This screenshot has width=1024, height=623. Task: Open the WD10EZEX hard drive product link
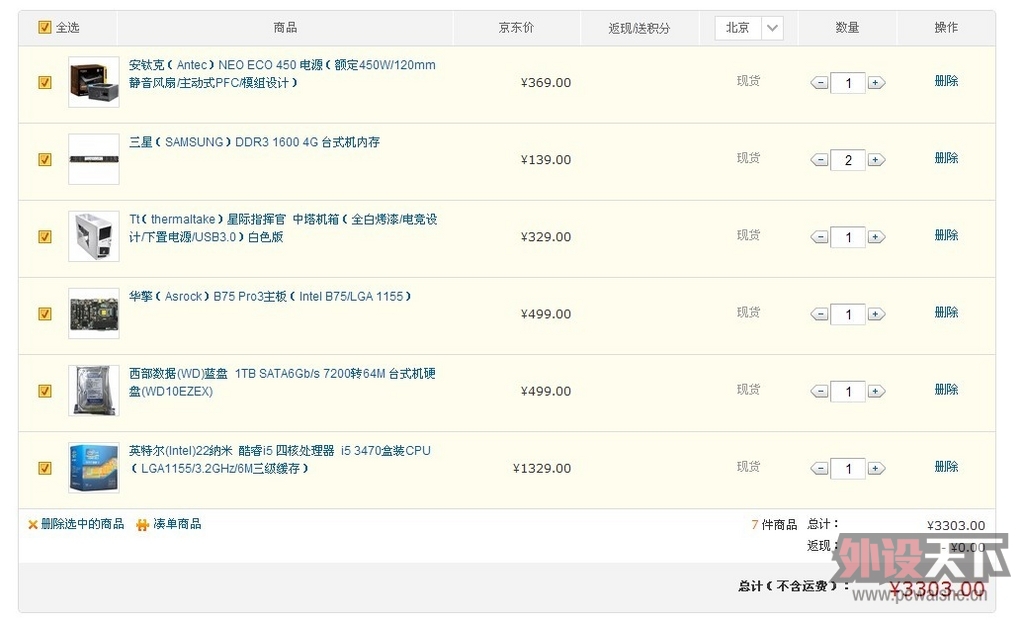point(282,382)
